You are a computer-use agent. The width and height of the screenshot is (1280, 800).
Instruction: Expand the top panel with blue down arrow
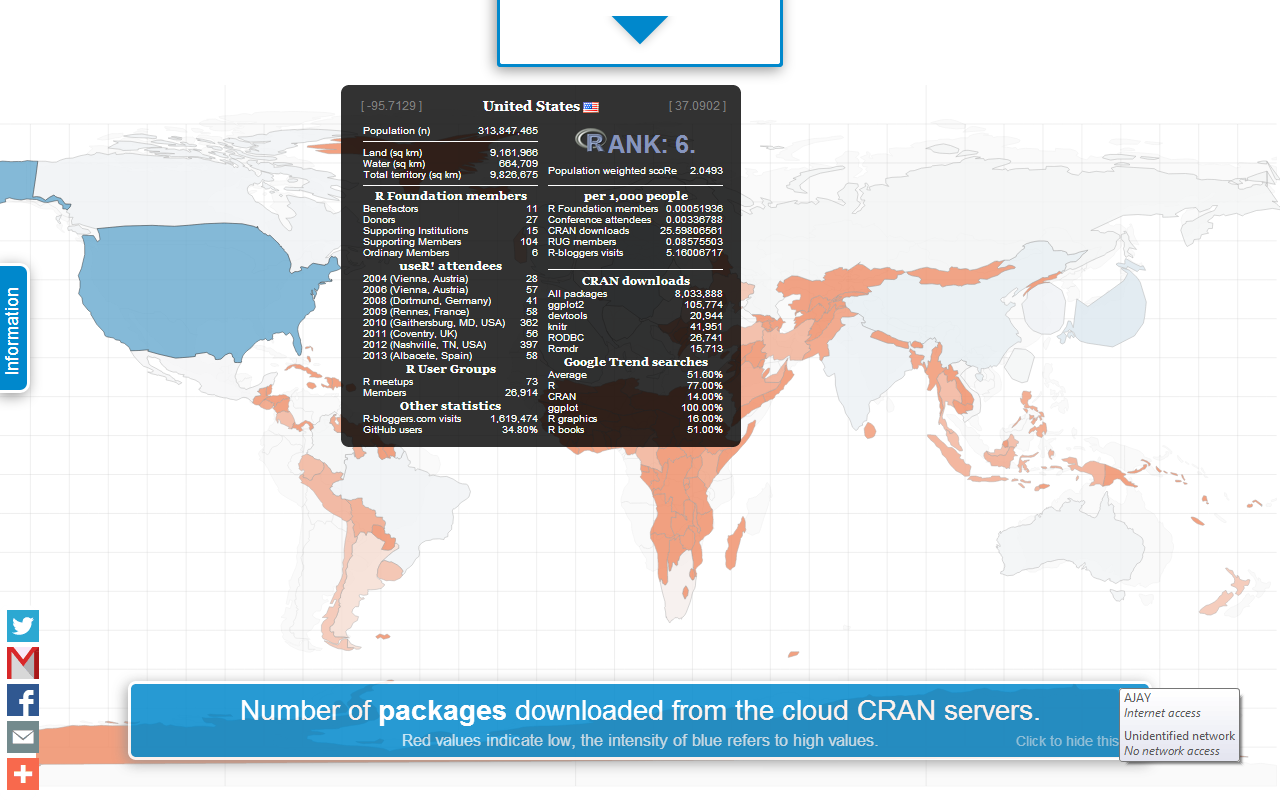[x=639, y=30]
